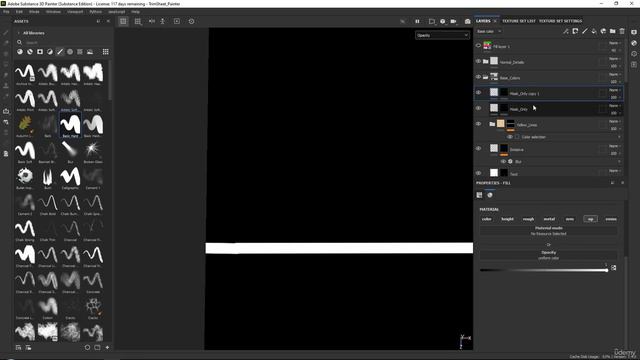
Task: Toggle the height channel button
Action: (507, 219)
